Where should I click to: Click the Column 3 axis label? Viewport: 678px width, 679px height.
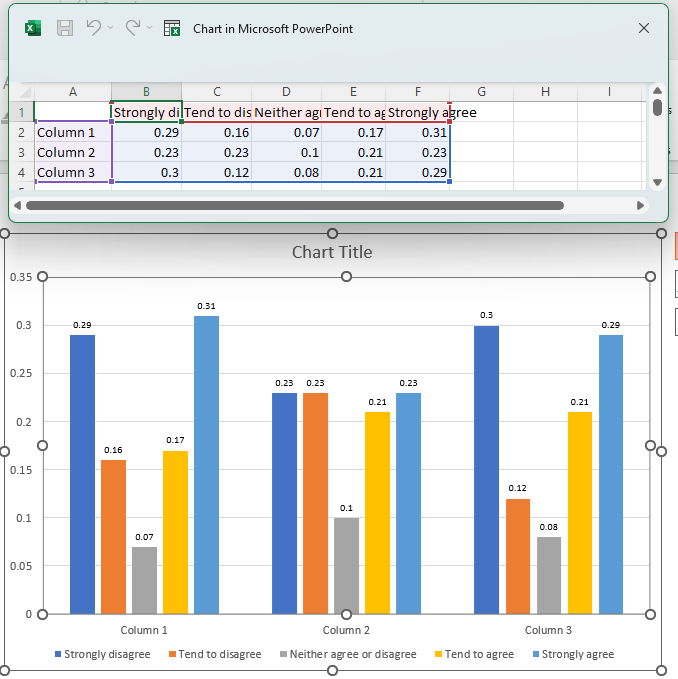click(548, 630)
